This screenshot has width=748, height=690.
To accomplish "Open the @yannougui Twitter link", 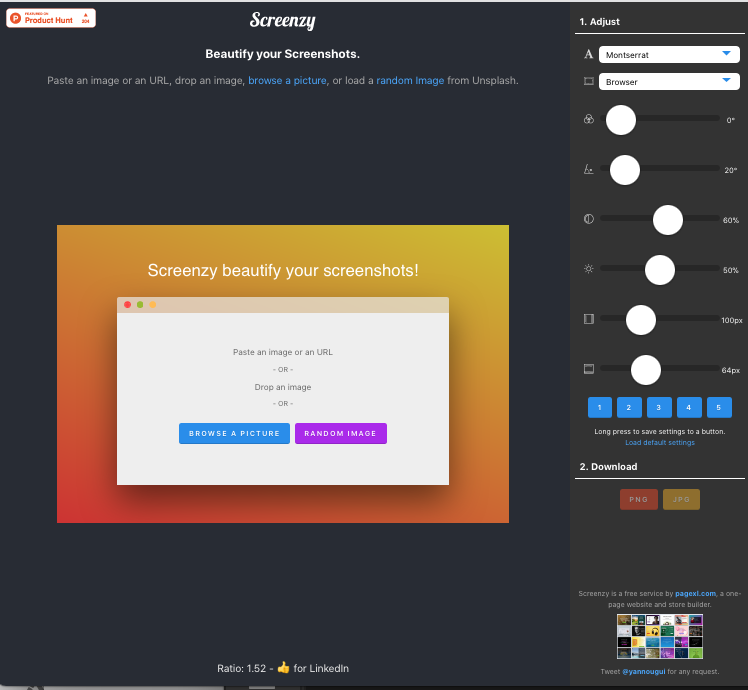I will [x=644, y=671].
